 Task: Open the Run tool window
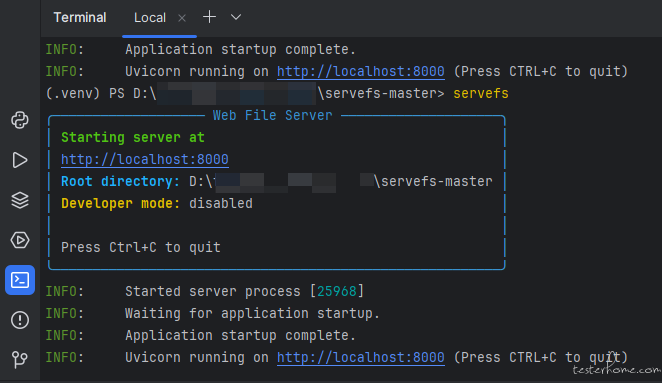click(x=20, y=160)
